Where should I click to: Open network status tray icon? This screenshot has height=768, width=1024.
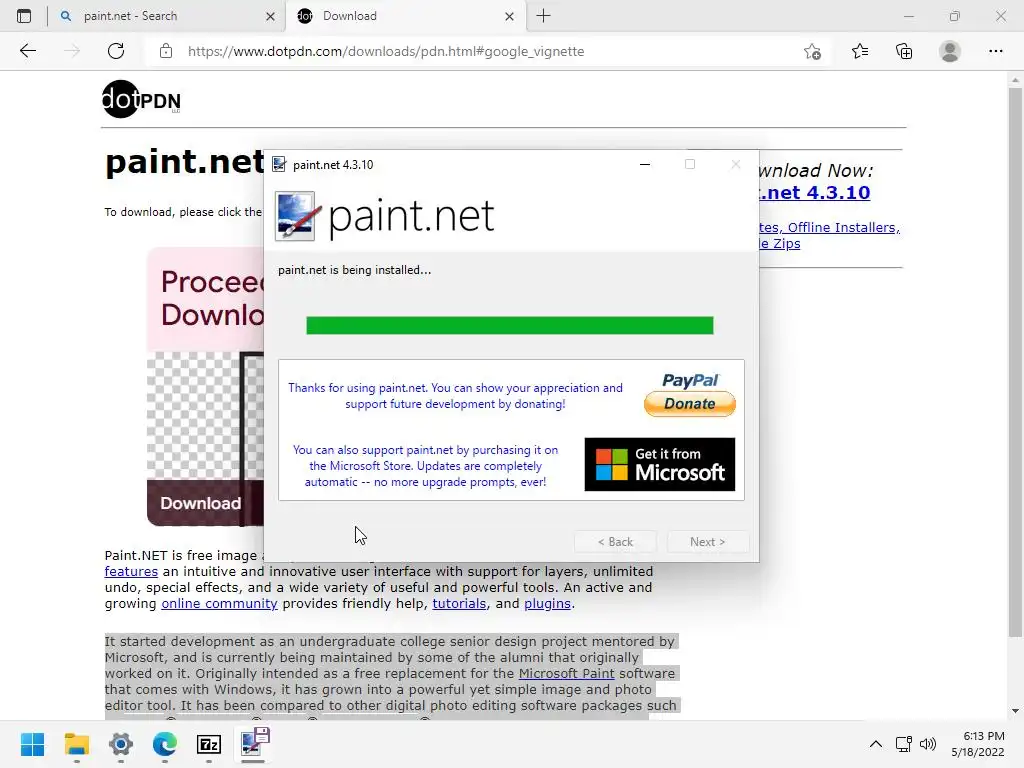(904, 744)
